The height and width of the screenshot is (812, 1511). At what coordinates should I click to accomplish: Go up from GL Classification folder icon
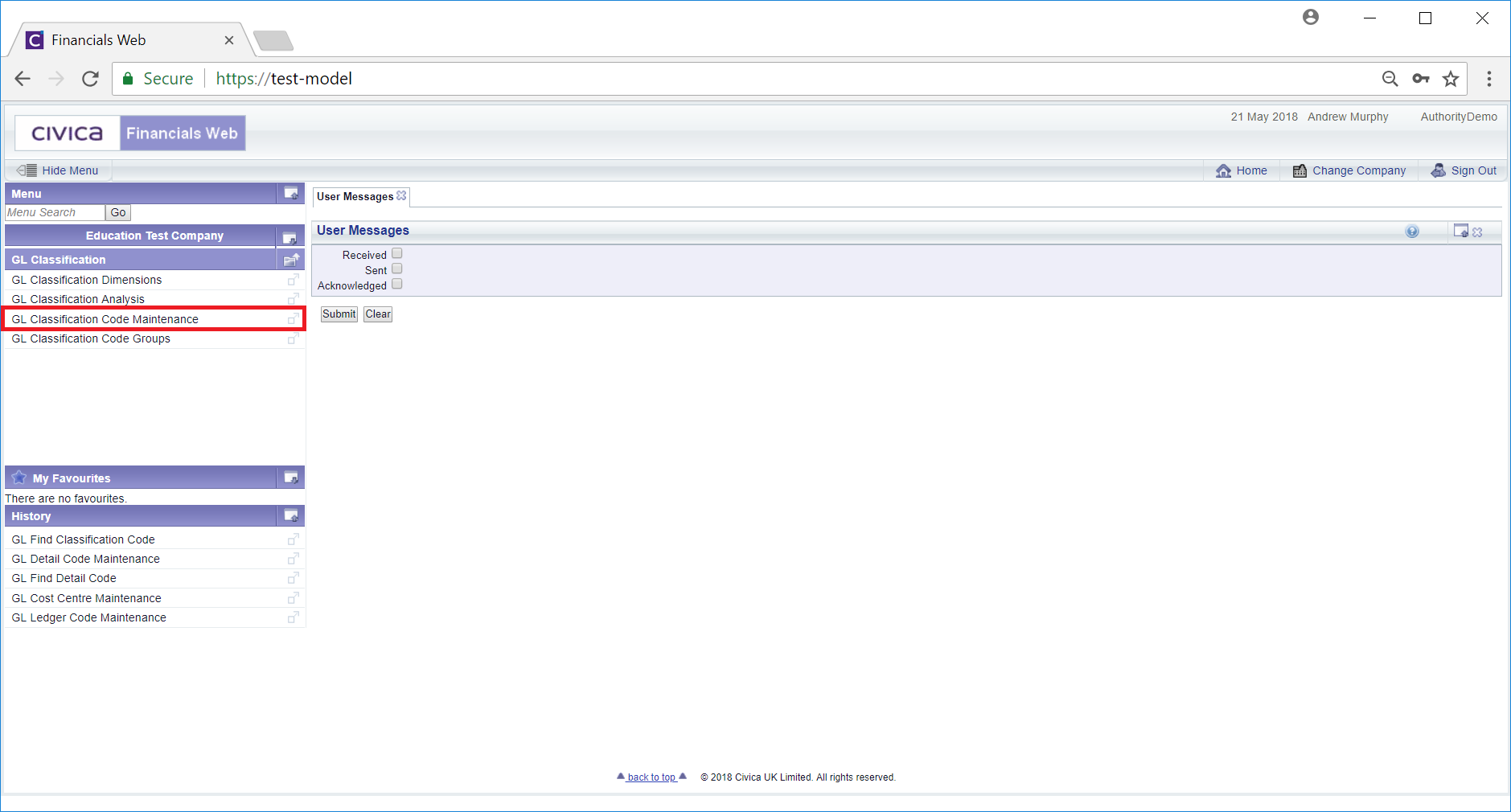291,260
